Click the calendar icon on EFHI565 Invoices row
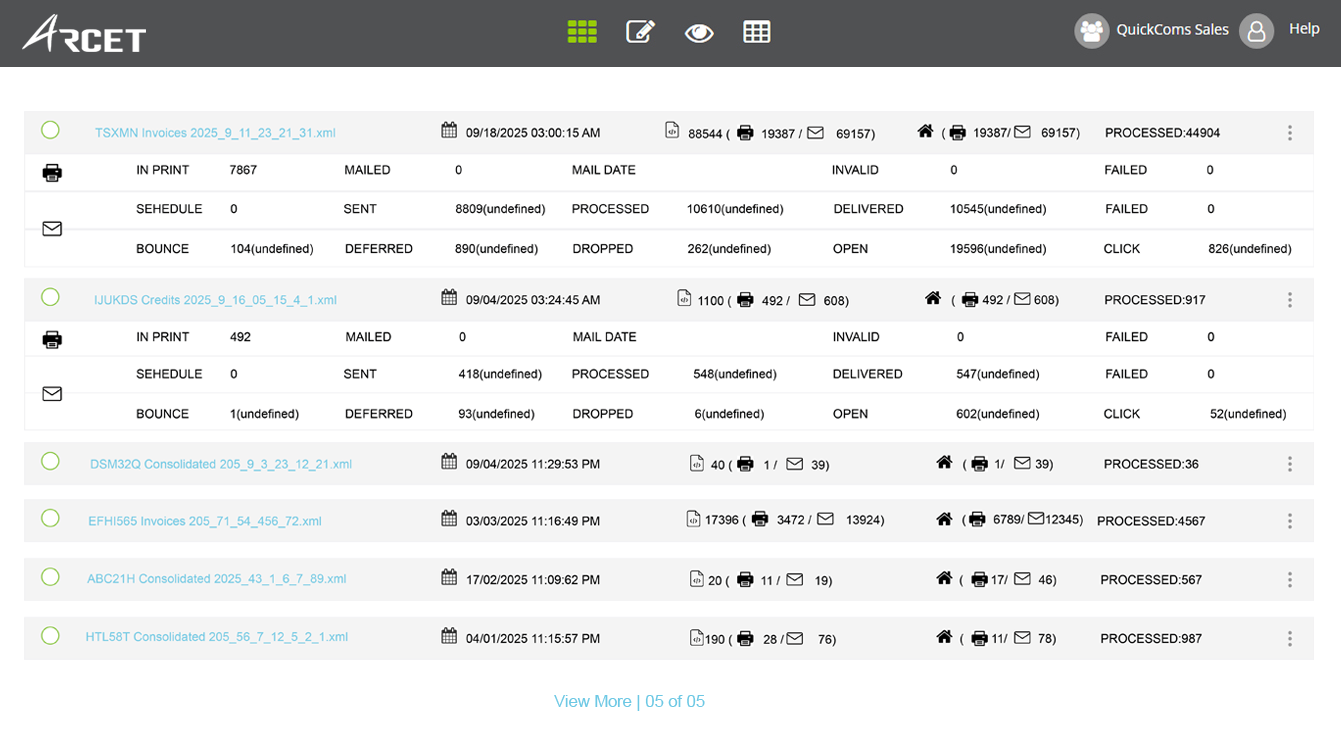The image size is (1341, 748). tap(448, 520)
